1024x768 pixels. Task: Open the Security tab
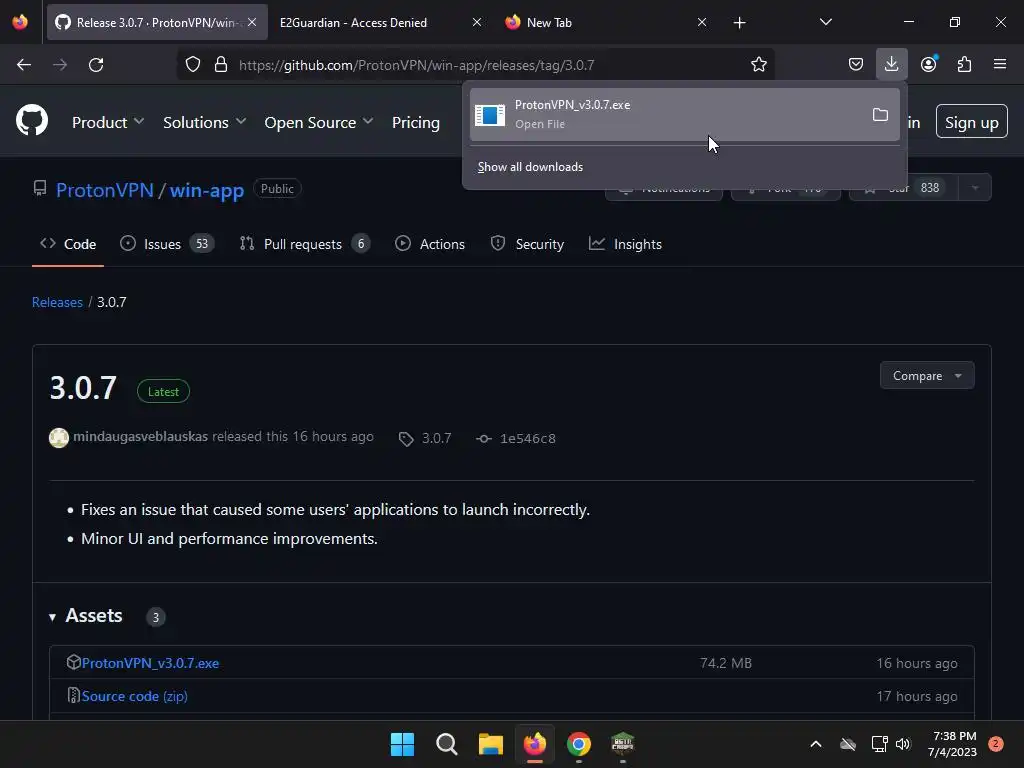coord(527,244)
